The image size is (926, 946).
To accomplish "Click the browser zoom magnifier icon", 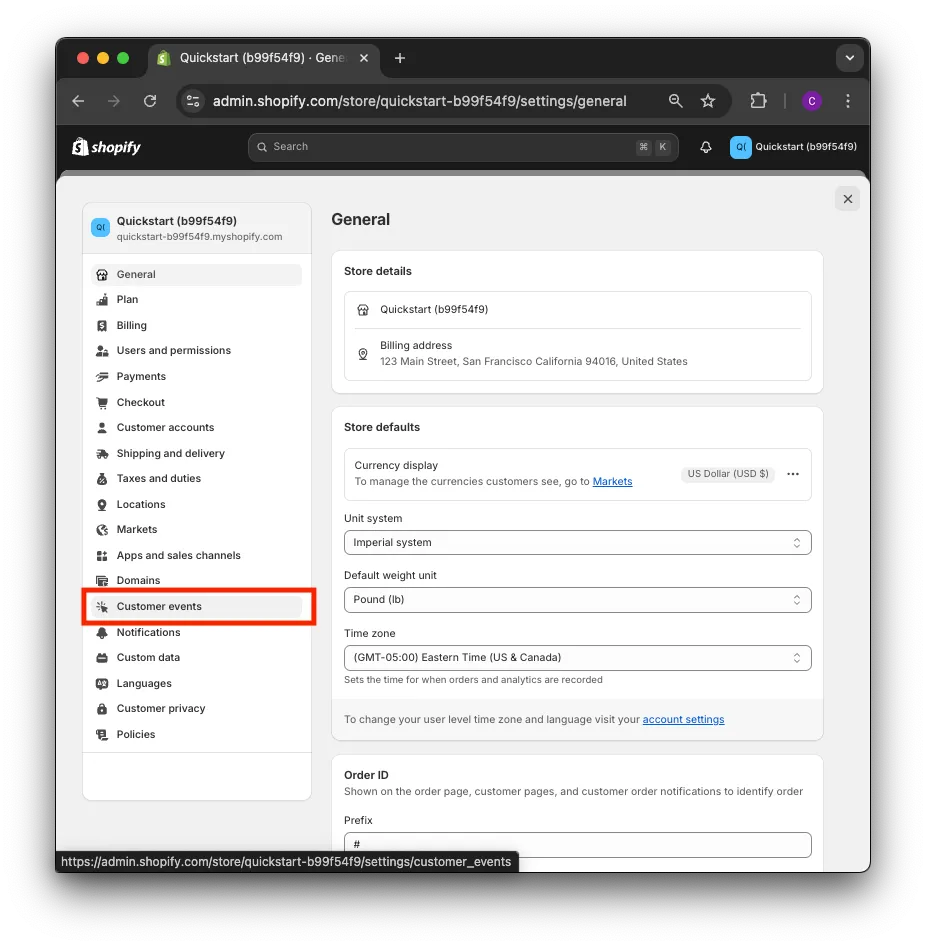I will coord(676,101).
